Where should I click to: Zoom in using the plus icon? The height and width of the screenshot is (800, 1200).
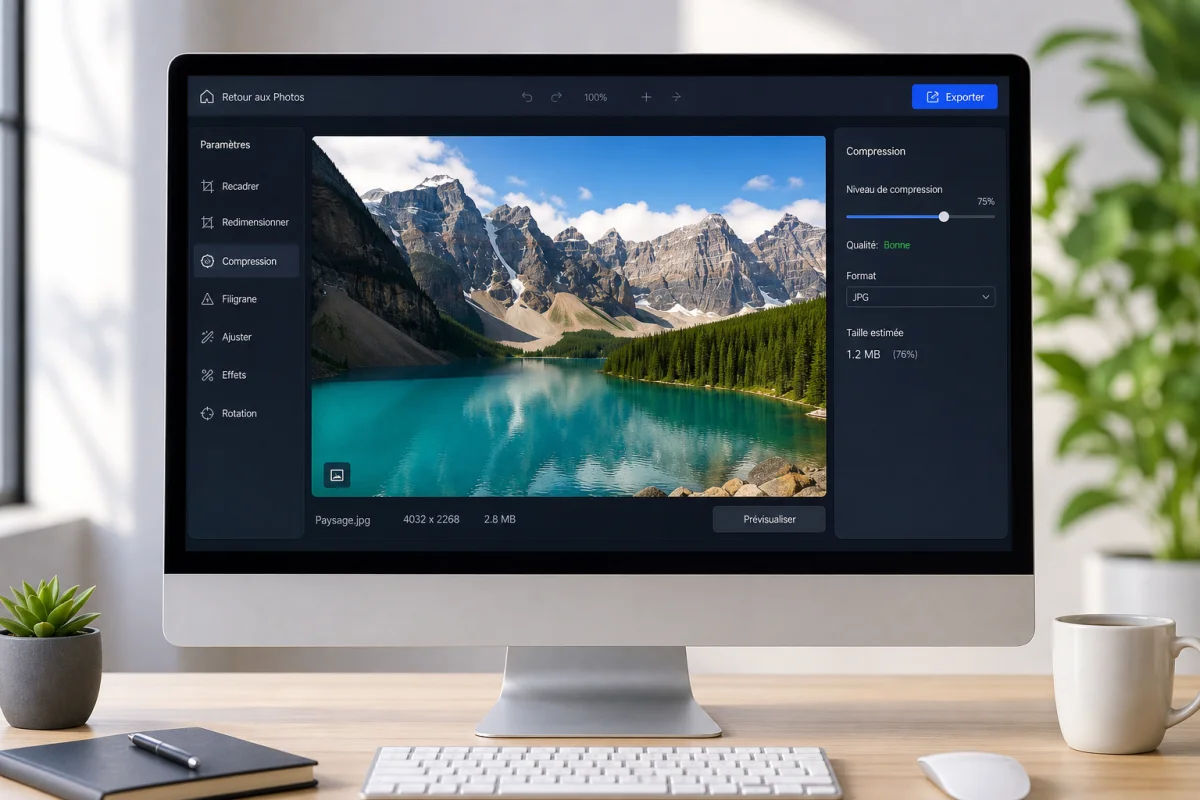(646, 97)
